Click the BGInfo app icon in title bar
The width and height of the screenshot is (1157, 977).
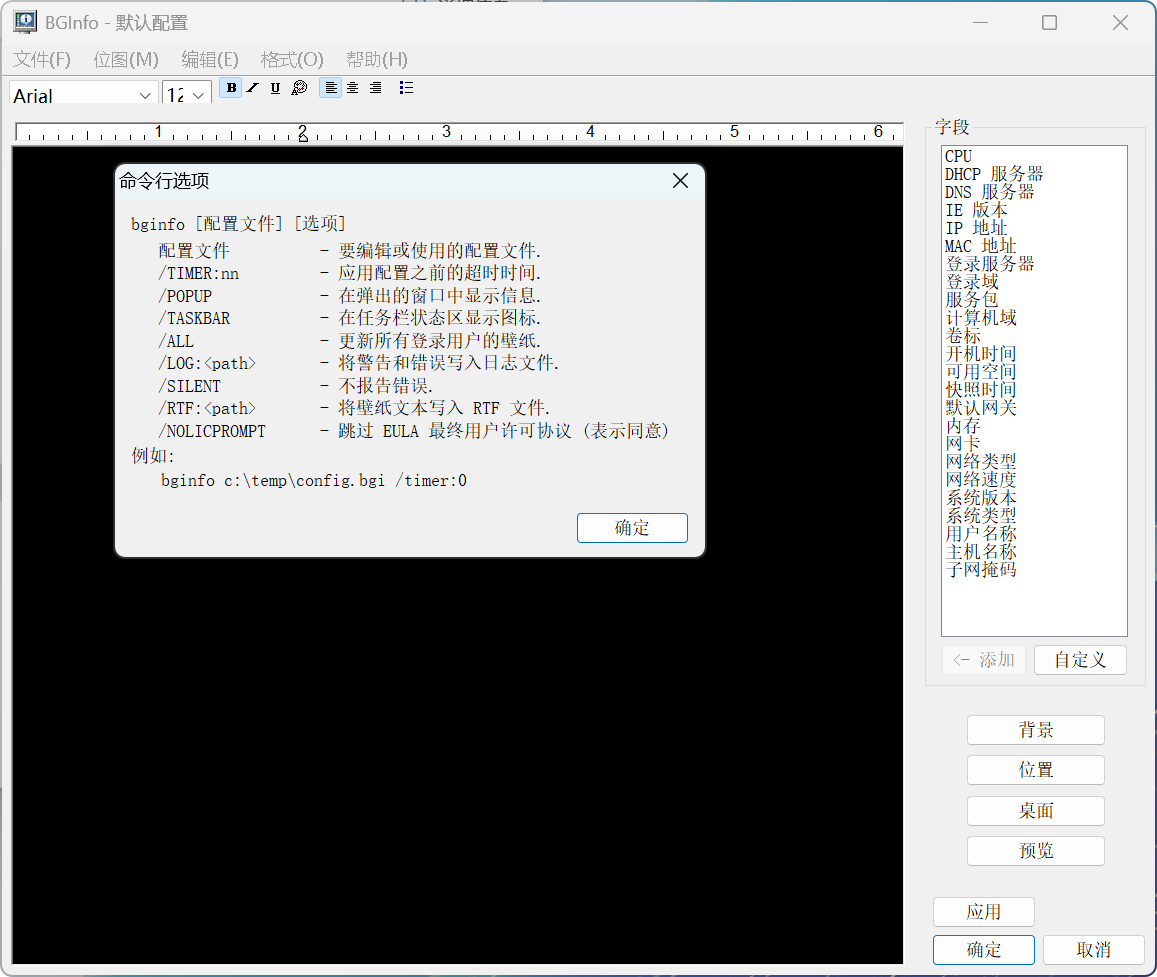[x=24, y=22]
